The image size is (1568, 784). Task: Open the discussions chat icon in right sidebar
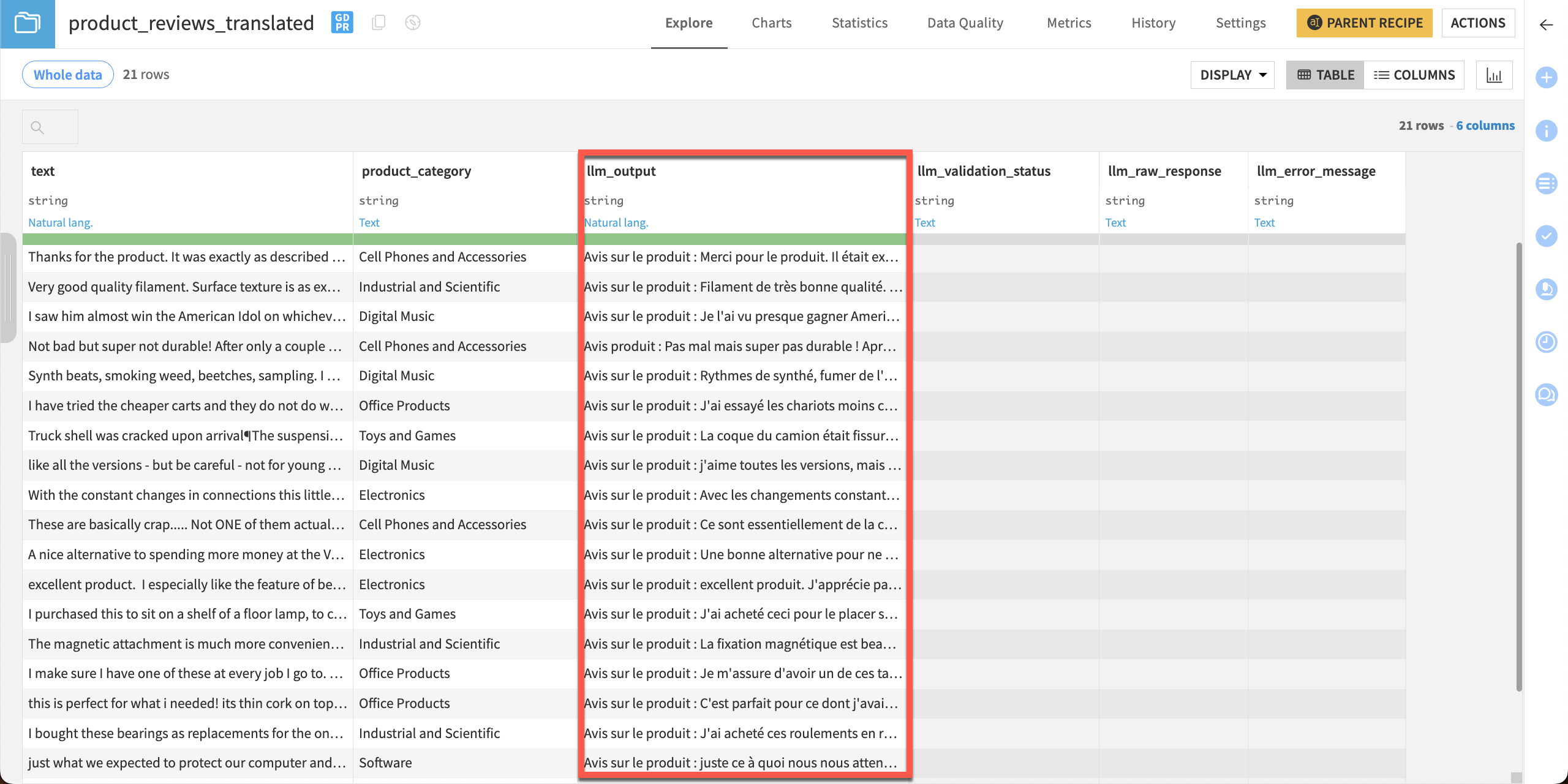[1546, 394]
